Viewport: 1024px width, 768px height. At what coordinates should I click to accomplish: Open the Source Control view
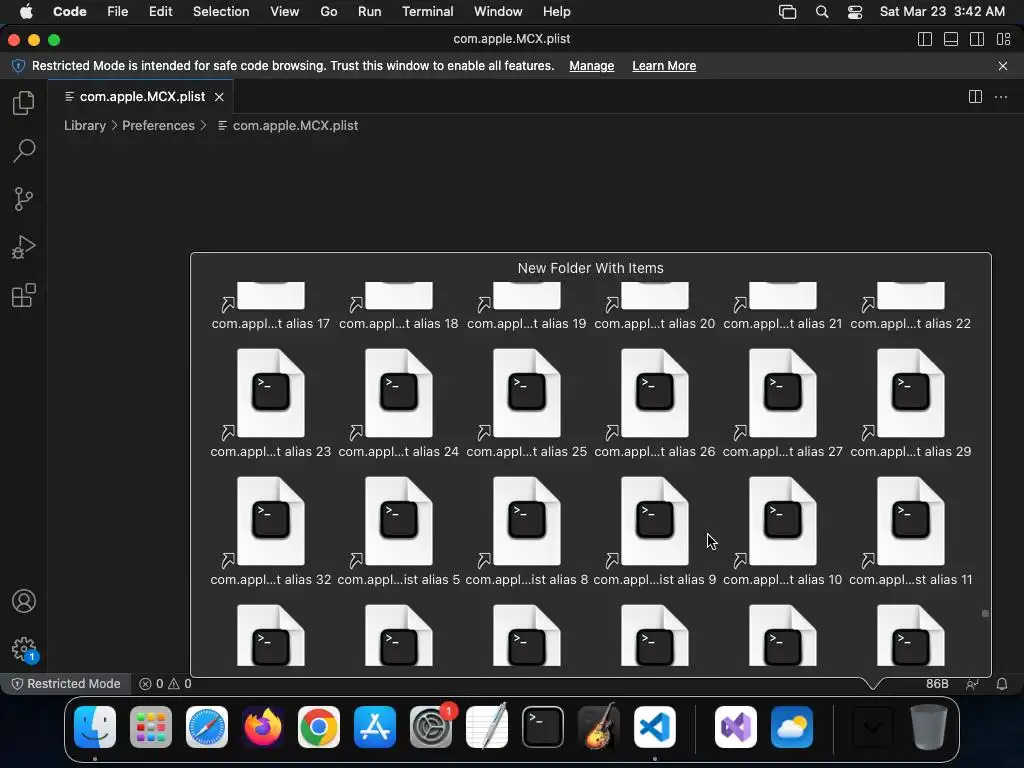tap(24, 199)
